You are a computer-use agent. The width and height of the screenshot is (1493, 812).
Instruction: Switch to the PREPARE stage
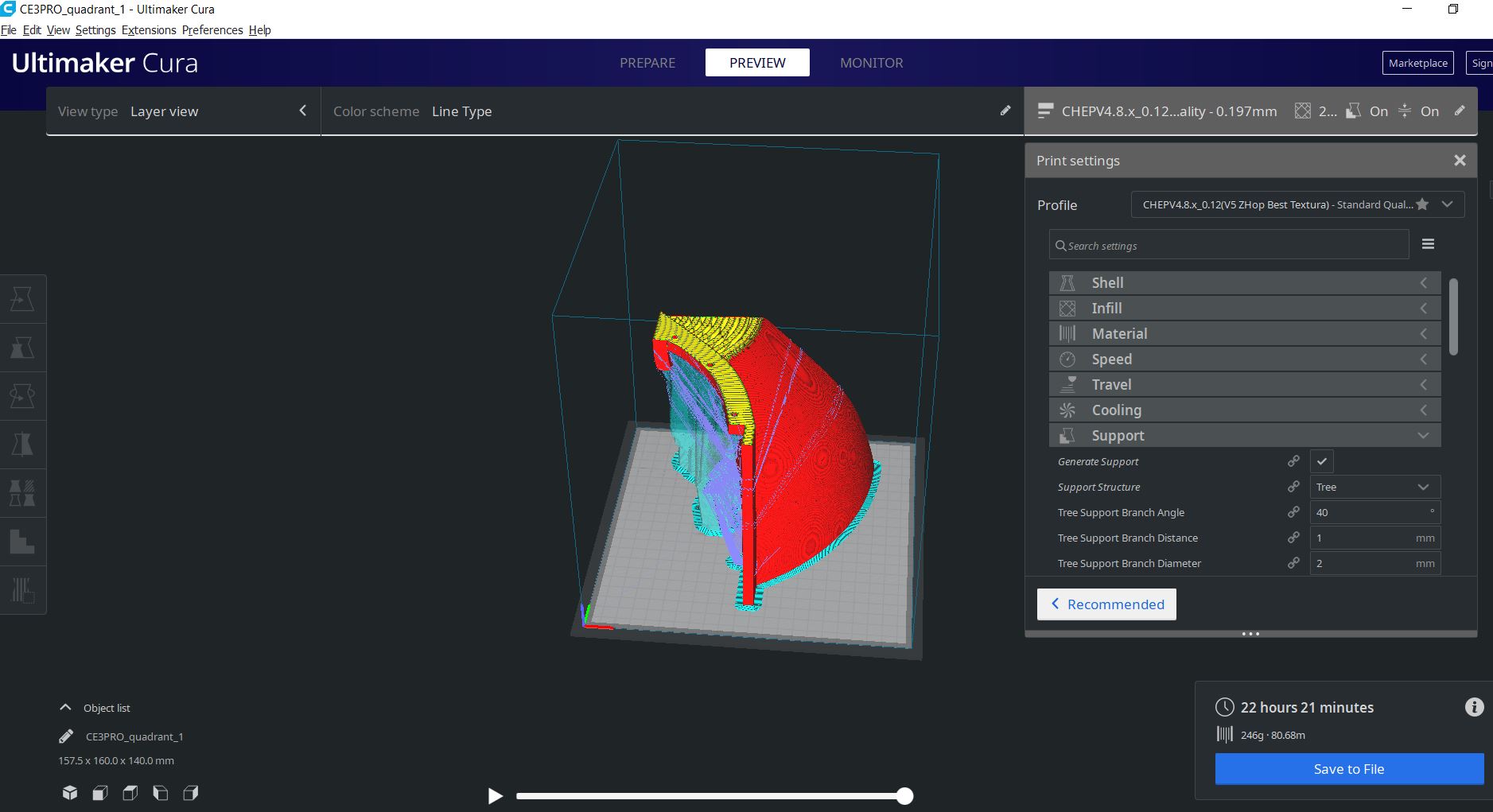click(647, 63)
